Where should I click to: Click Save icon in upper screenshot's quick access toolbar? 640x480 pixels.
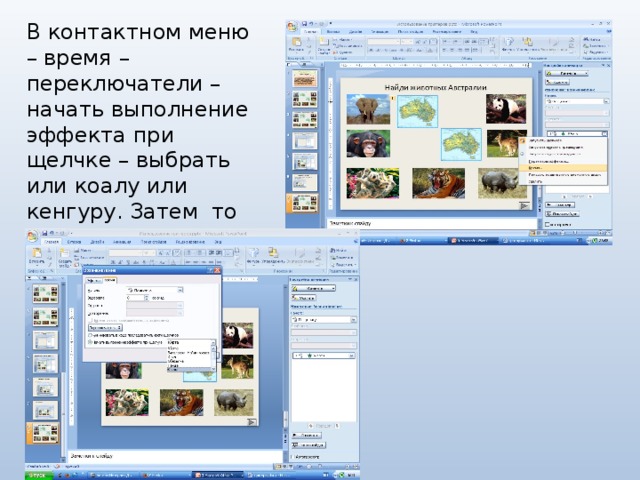coord(304,24)
